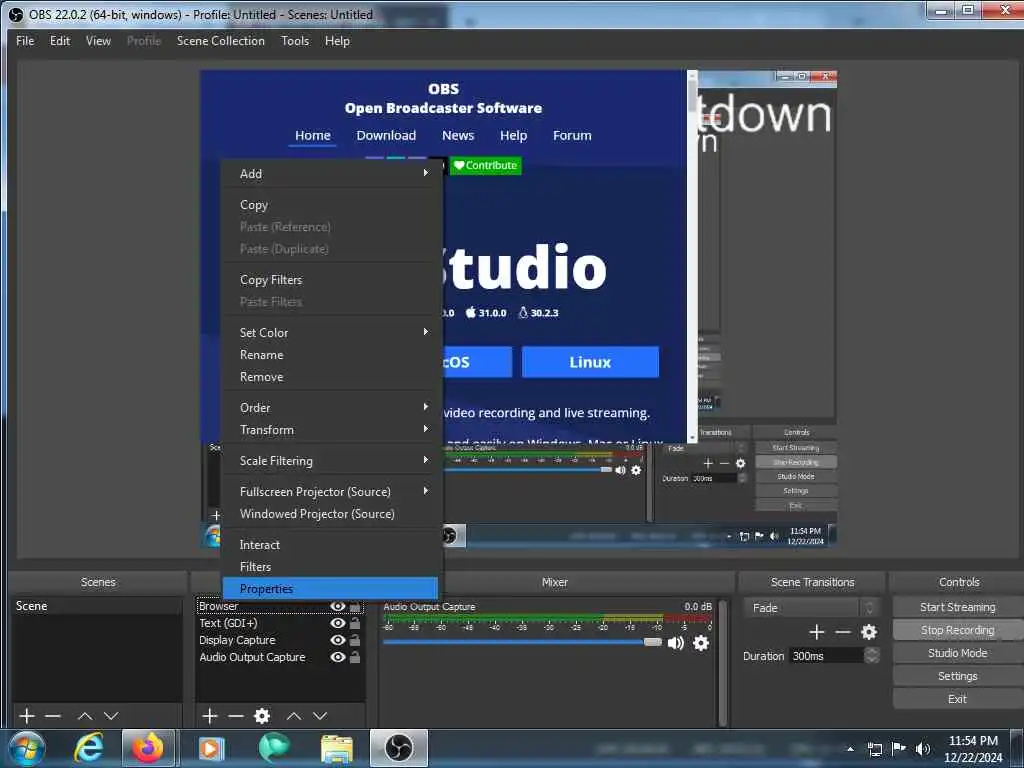Lock the Browser source
Image resolution: width=1024 pixels, height=768 pixels.
pyautogui.click(x=355, y=607)
